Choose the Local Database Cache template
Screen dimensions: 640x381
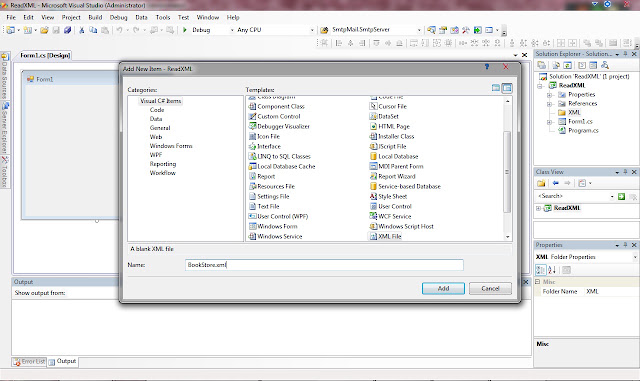282,167
